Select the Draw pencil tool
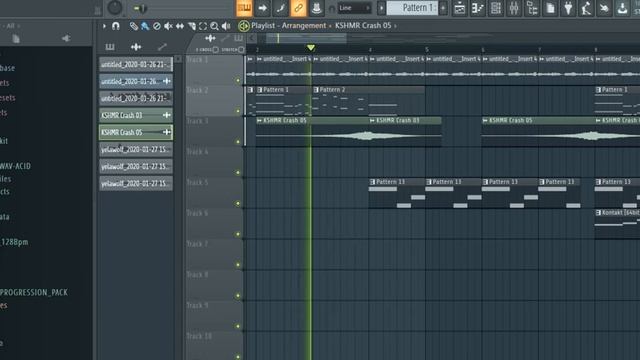 coord(133,26)
